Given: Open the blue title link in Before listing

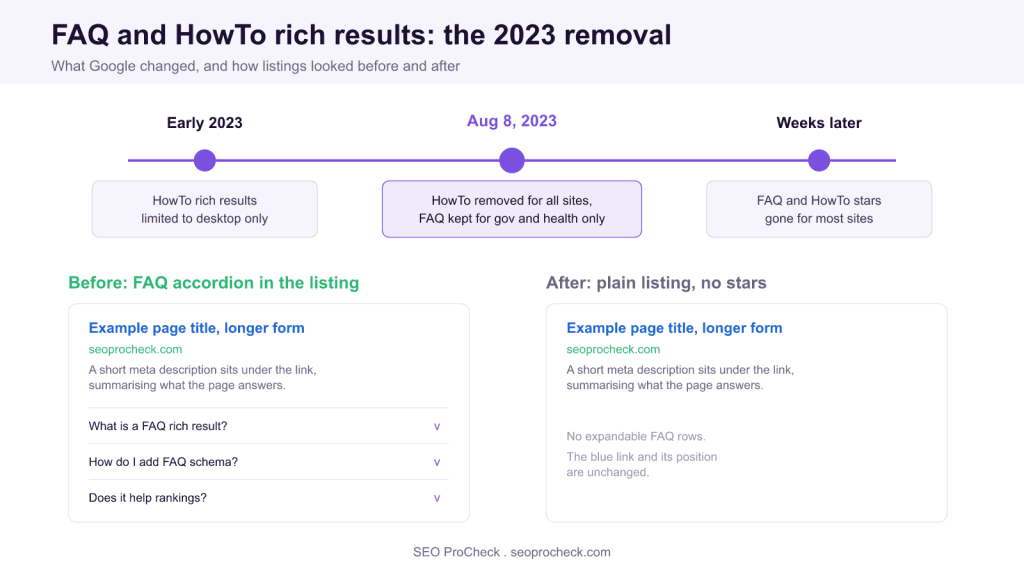Looking at the screenshot, I should [197, 328].
